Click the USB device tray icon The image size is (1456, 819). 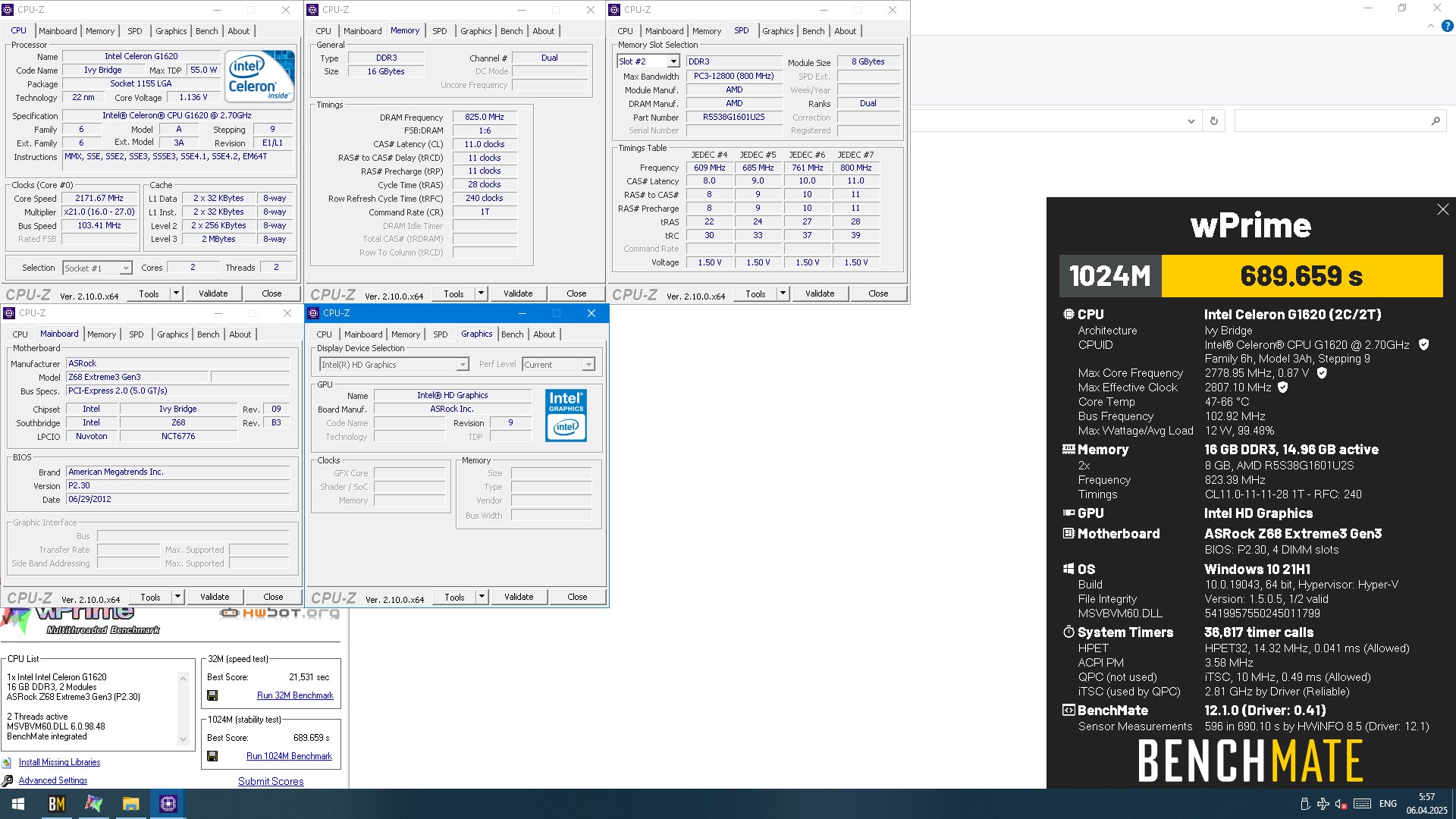1304,804
